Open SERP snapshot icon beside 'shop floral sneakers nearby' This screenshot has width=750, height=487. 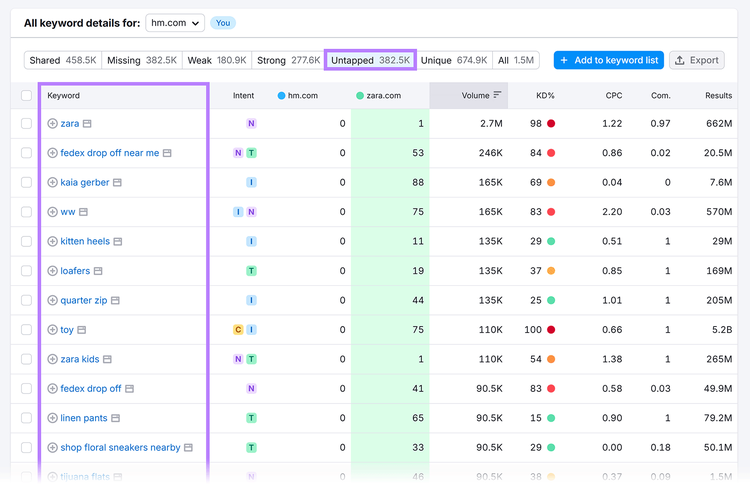[188, 448]
